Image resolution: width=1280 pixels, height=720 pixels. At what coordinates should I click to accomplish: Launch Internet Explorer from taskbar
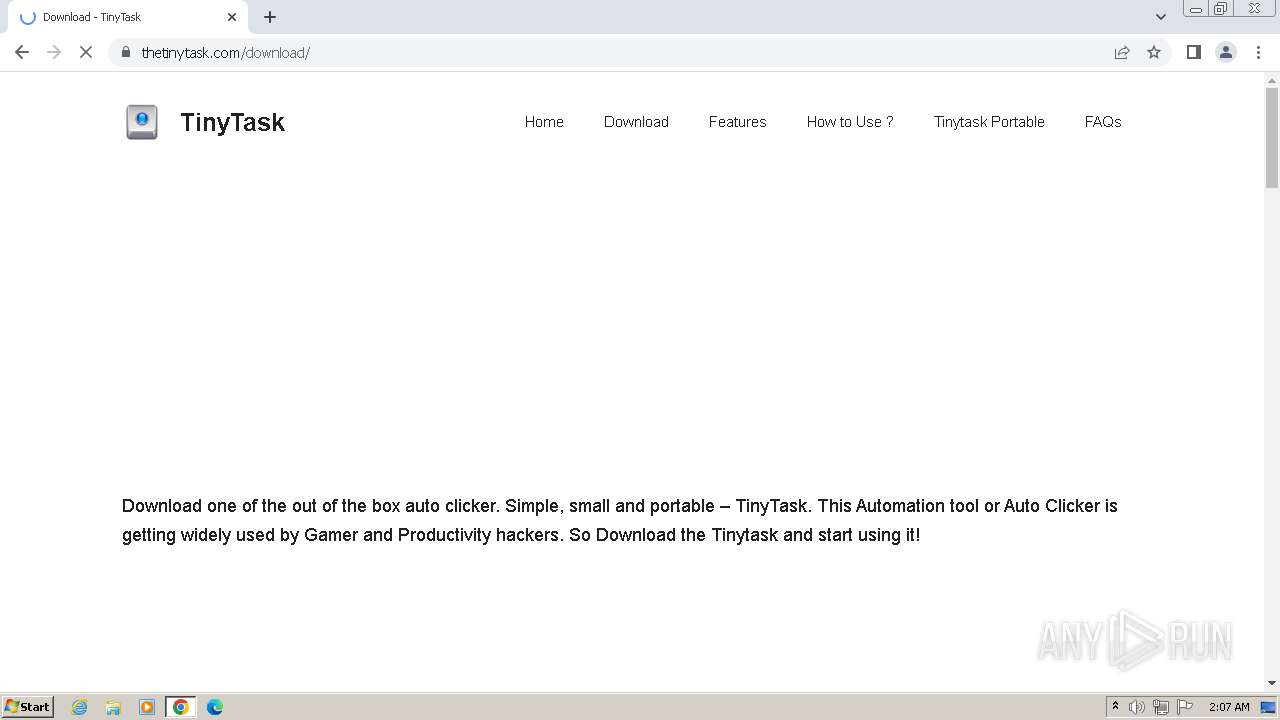[80, 707]
